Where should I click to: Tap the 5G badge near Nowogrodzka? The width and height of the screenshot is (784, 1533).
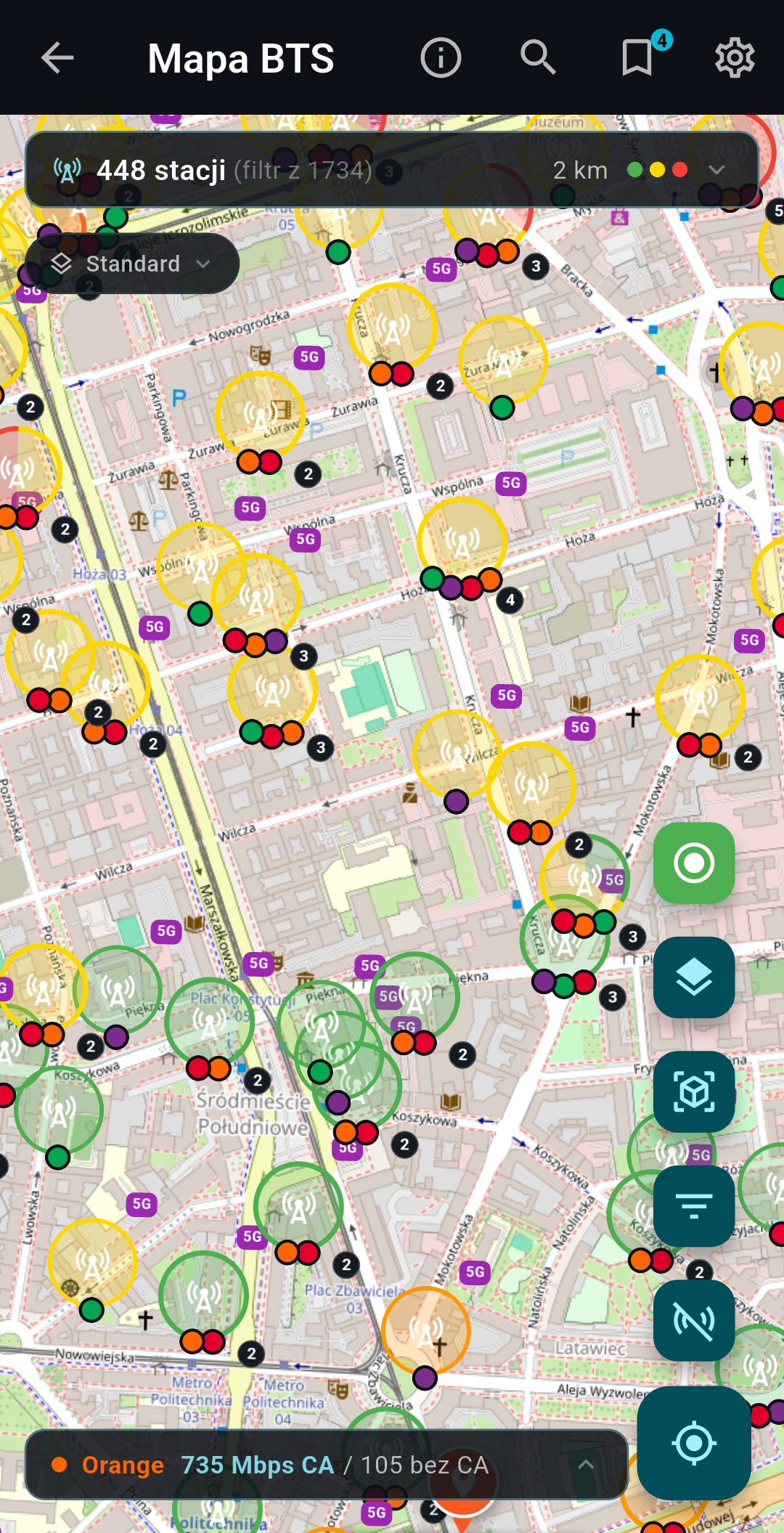309,357
